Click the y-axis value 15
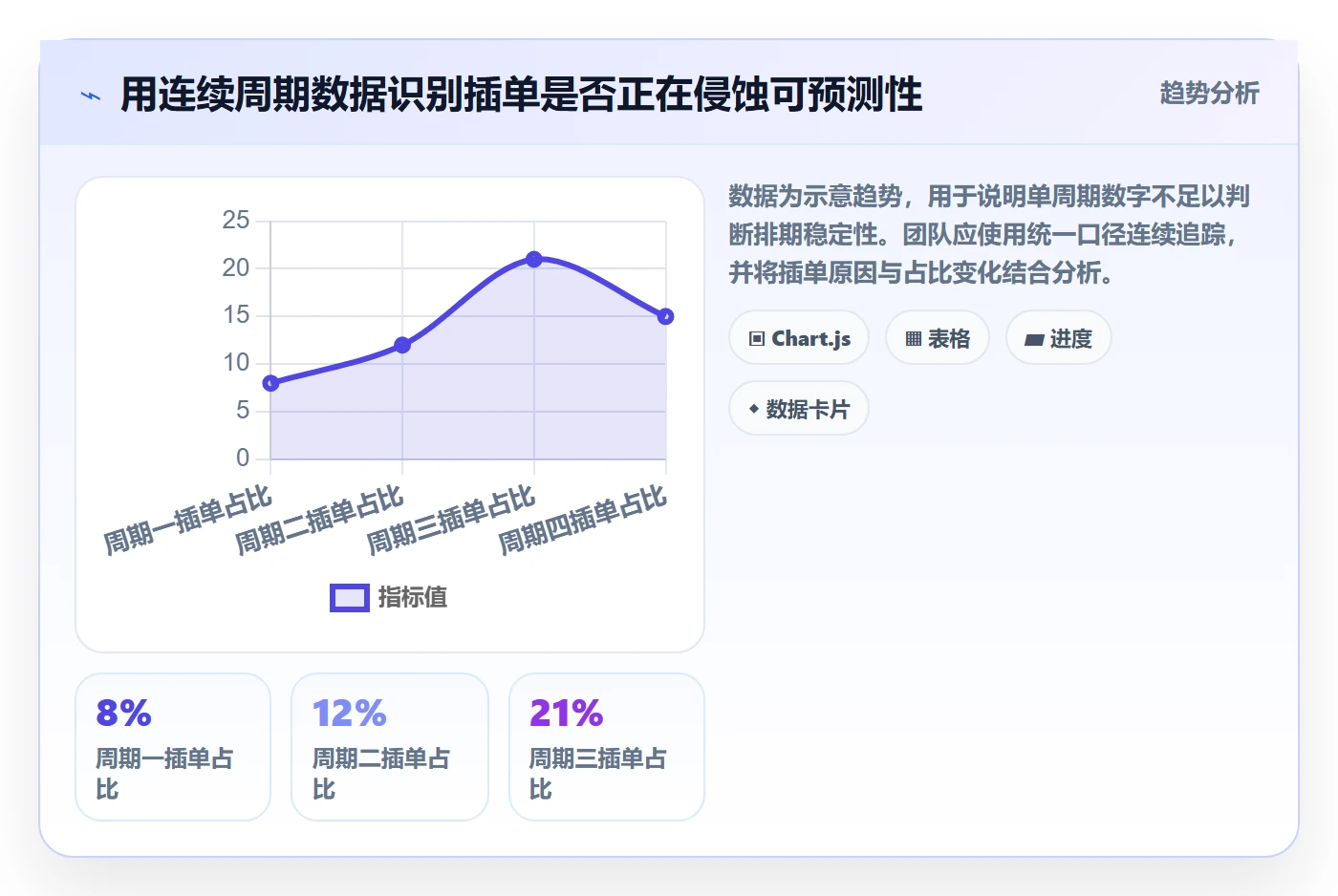The height and width of the screenshot is (896, 1338). tap(236, 315)
